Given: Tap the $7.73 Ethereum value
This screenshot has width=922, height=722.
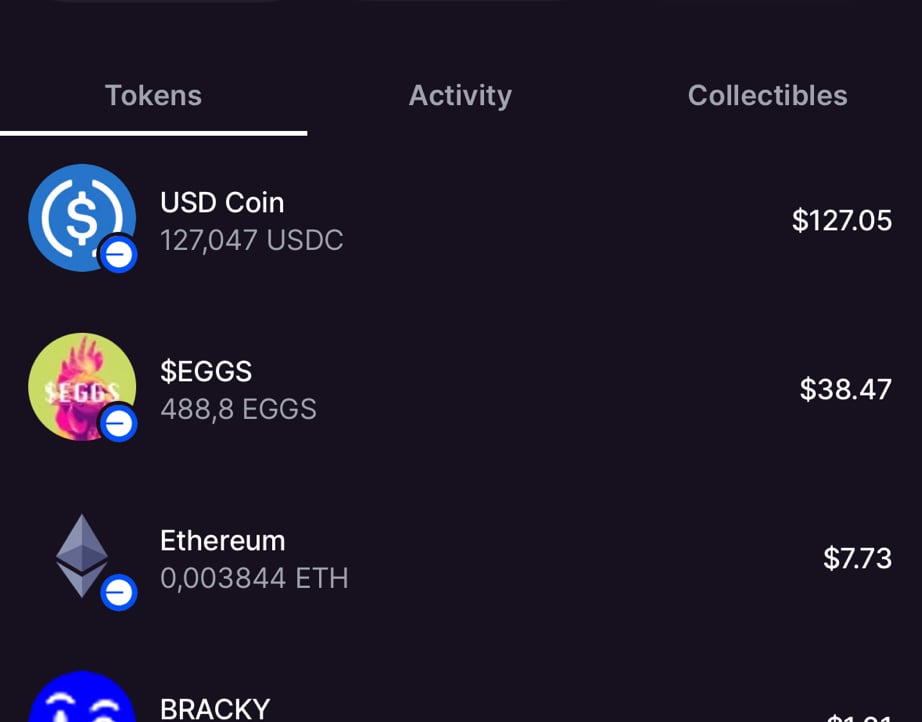Looking at the screenshot, I should coord(857,559).
